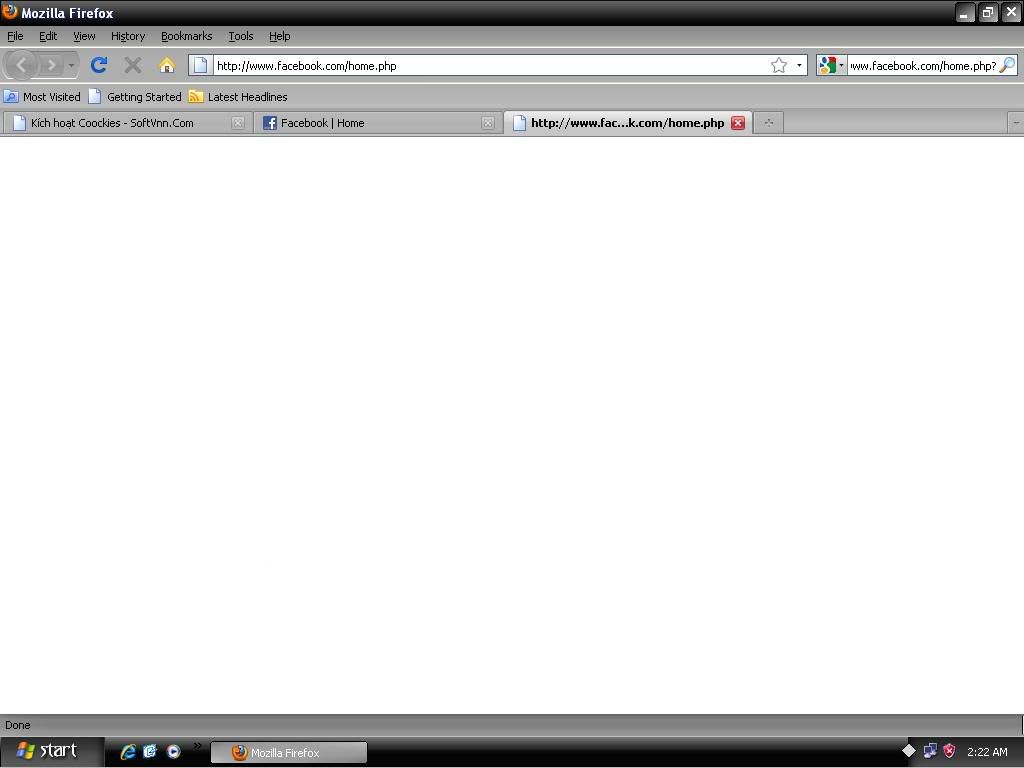Go to the home page
Image resolution: width=1024 pixels, height=768 pixels.
coord(167,65)
